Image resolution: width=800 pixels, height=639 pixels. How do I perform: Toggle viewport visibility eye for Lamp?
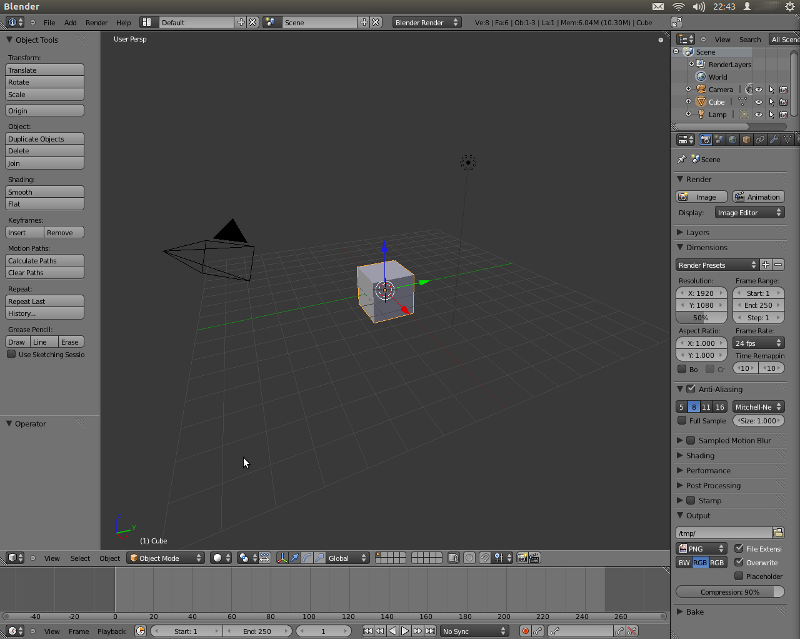click(x=759, y=114)
